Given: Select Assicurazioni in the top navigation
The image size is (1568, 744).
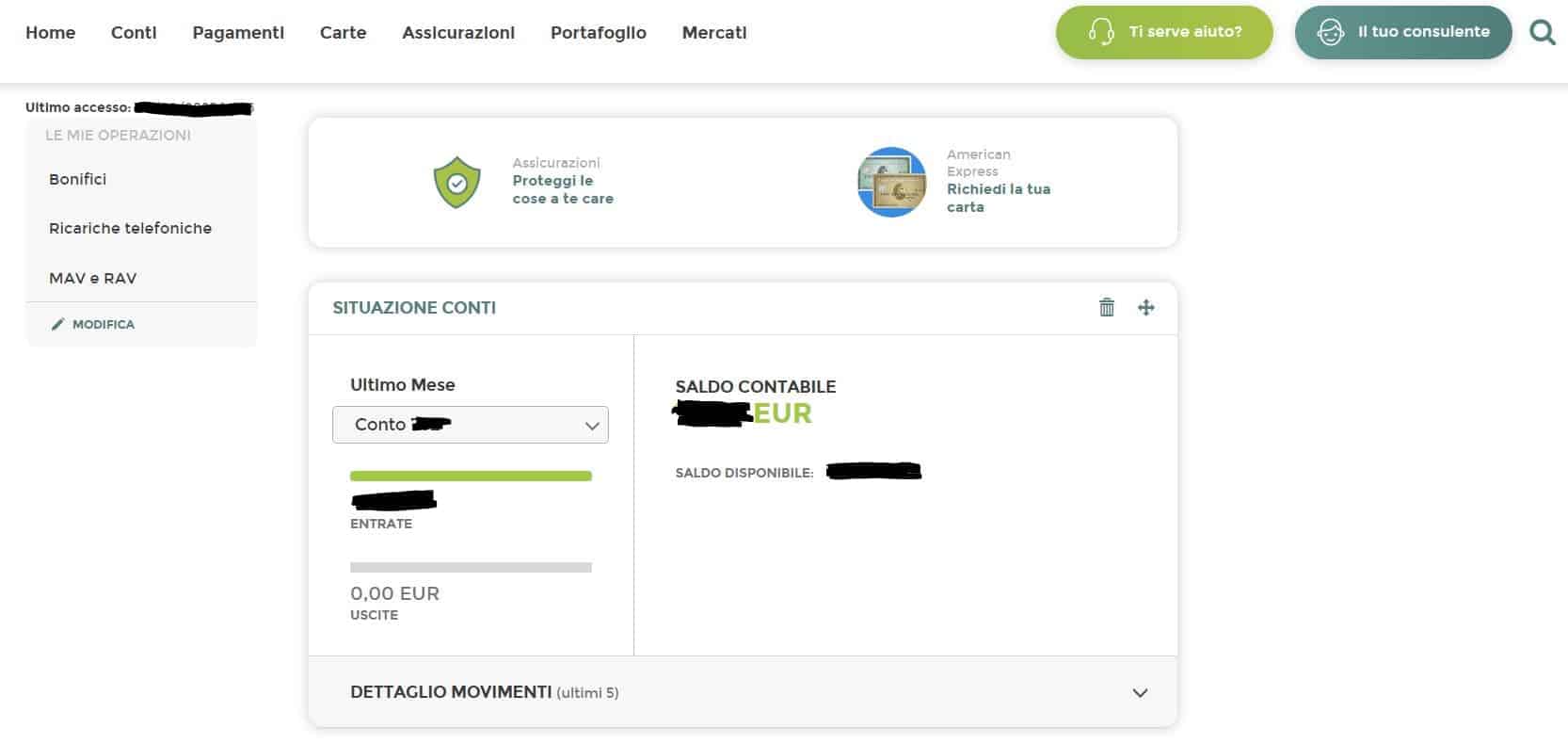Looking at the screenshot, I should point(458,33).
